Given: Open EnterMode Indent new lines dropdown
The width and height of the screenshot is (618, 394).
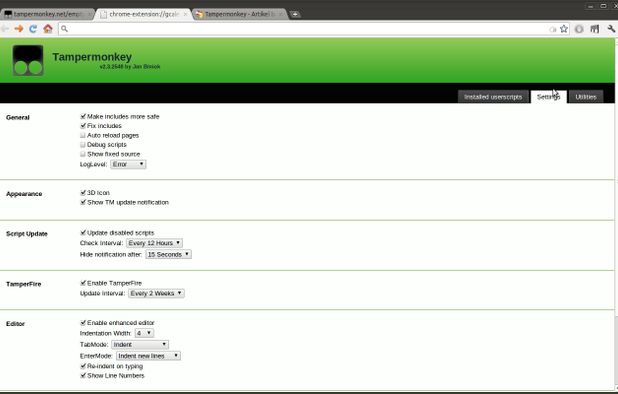Looking at the screenshot, I should [148, 356].
